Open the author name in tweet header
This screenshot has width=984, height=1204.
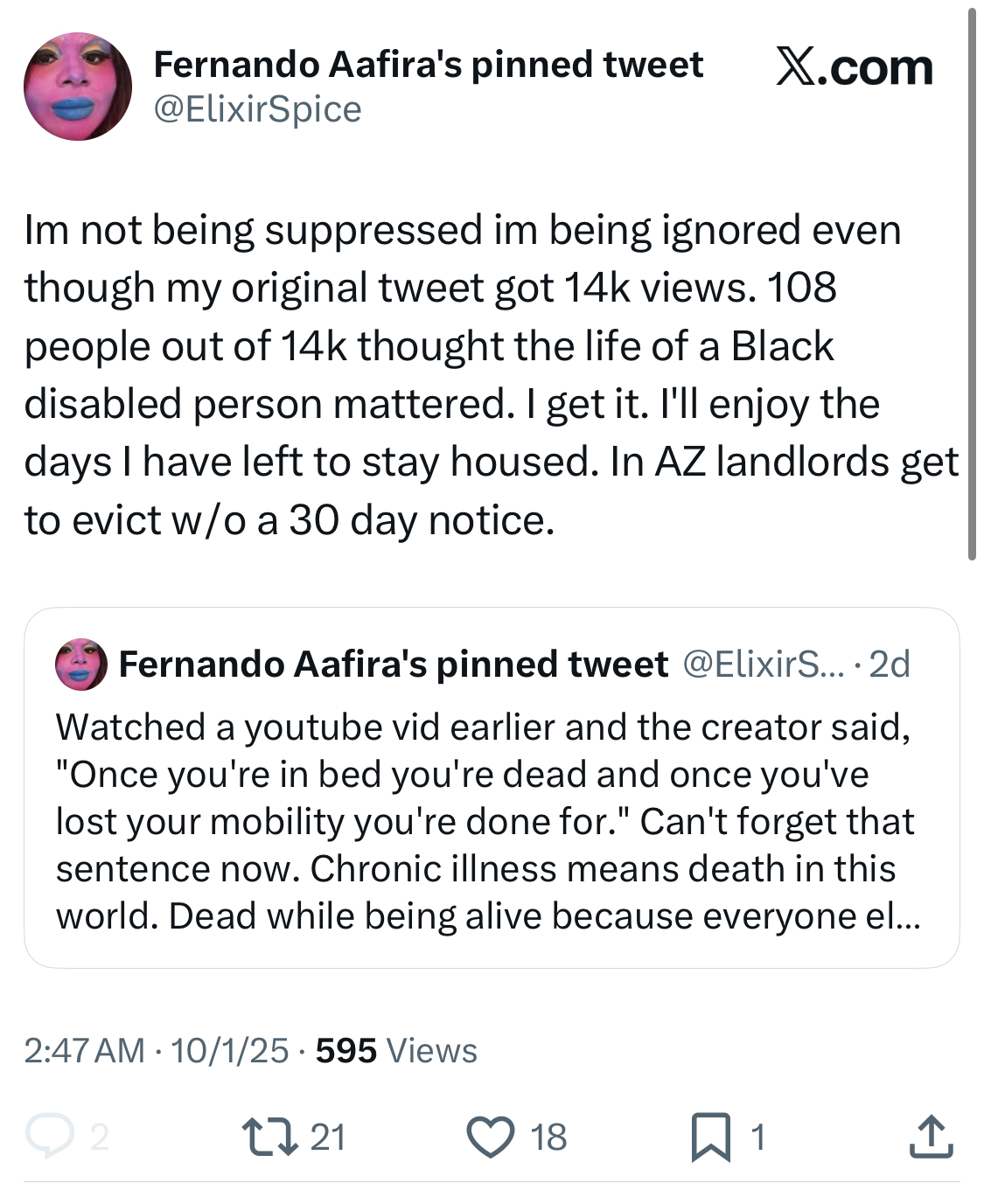[x=428, y=65]
